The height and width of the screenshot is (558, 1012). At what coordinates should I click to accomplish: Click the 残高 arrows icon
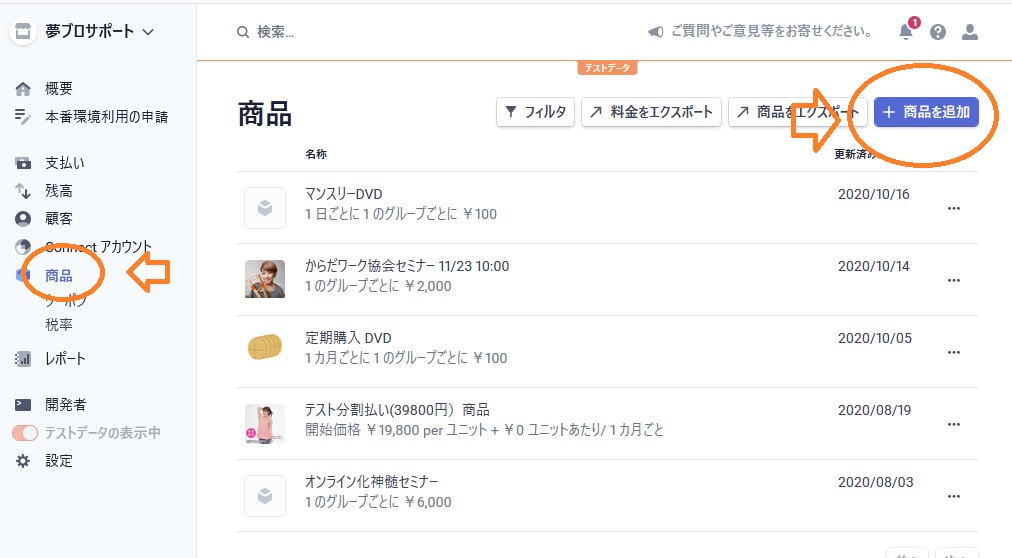click(23, 191)
